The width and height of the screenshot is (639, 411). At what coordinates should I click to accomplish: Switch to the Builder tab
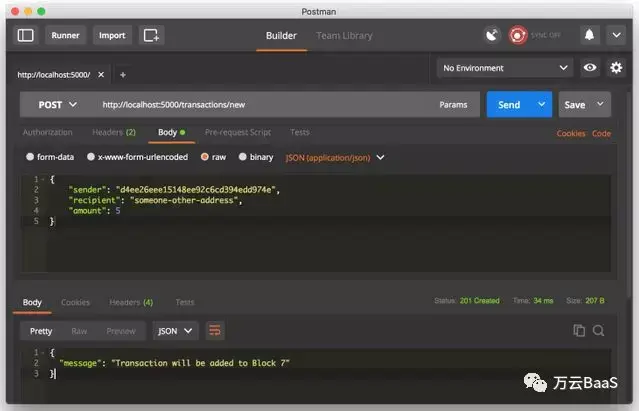tap(281, 36)
